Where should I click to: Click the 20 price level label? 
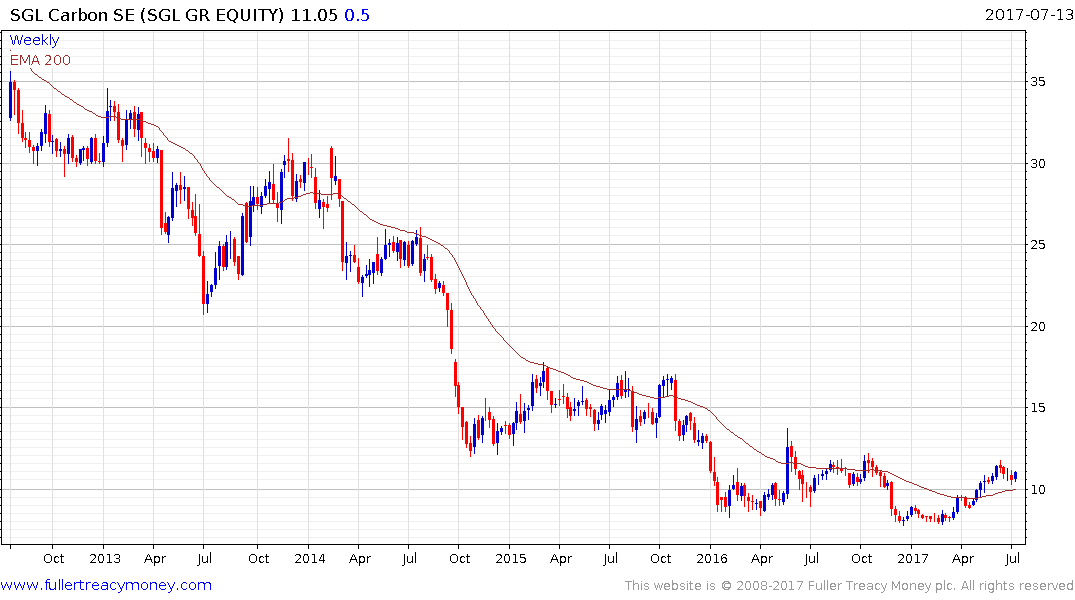tap(1038, 326)
